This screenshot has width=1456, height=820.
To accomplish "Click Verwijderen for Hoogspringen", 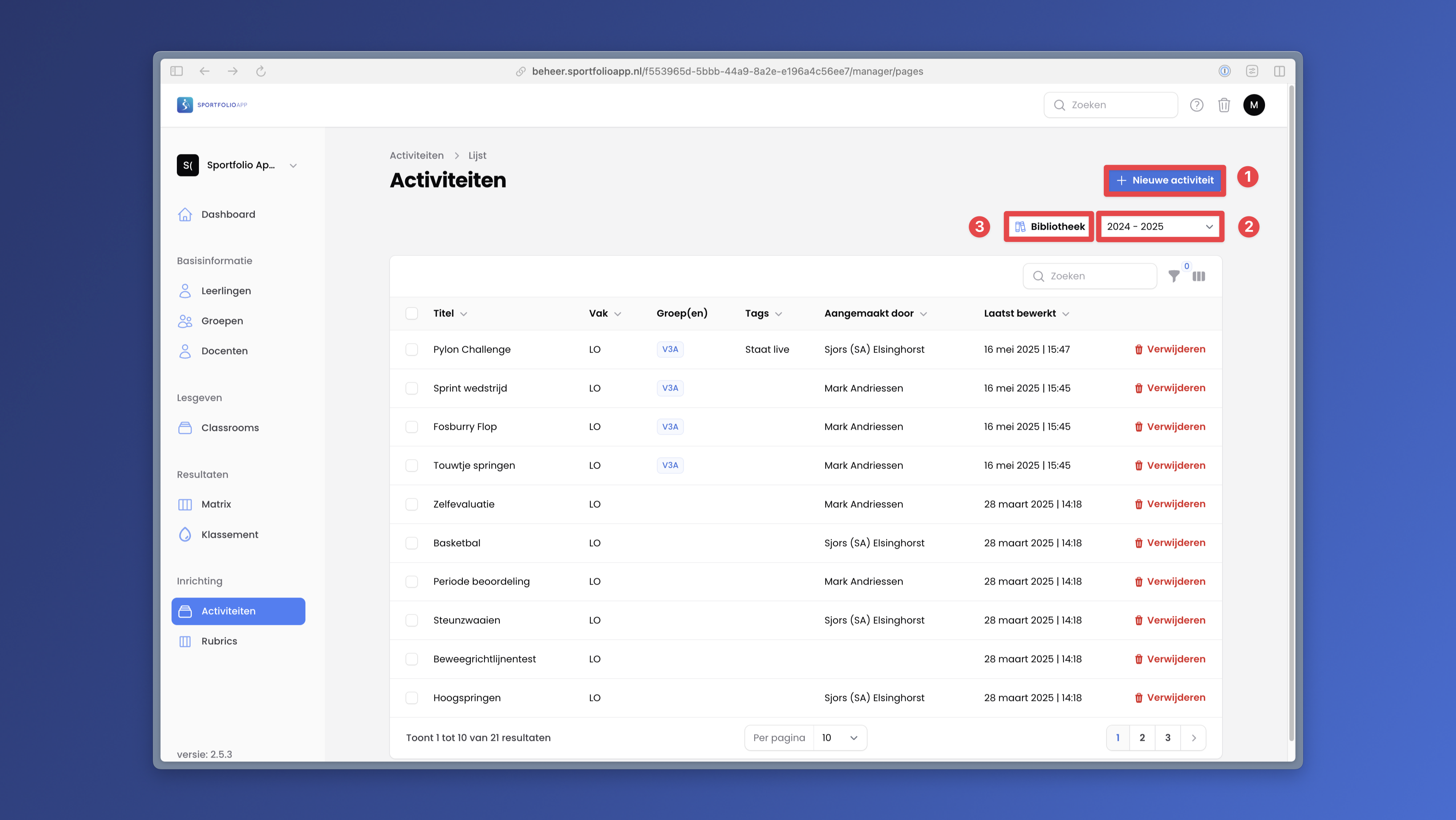I will tap(1170, 698).
